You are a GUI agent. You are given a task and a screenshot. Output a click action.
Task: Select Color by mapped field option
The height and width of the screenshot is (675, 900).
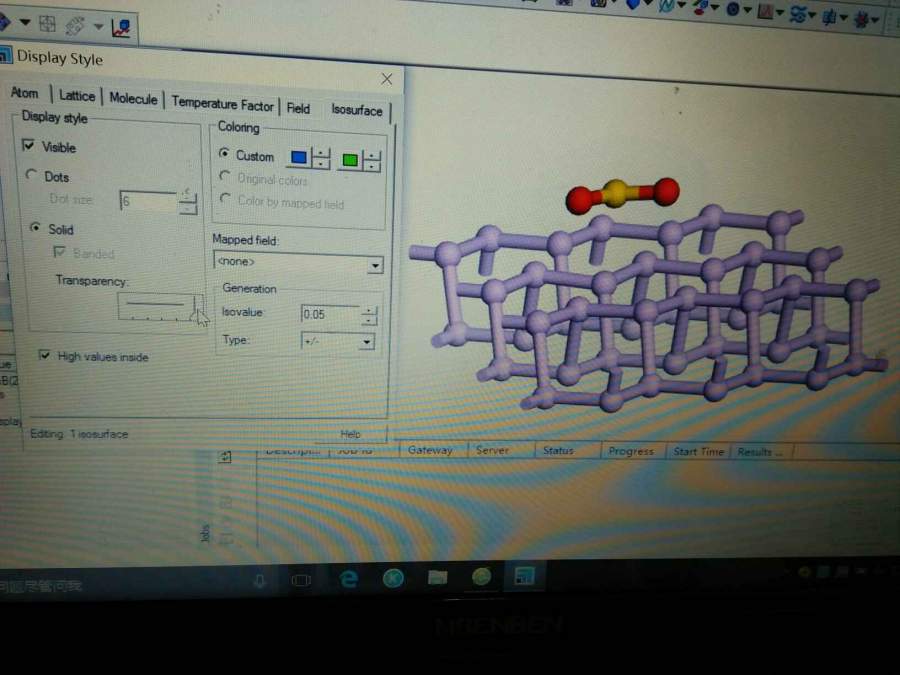point(225,199)
